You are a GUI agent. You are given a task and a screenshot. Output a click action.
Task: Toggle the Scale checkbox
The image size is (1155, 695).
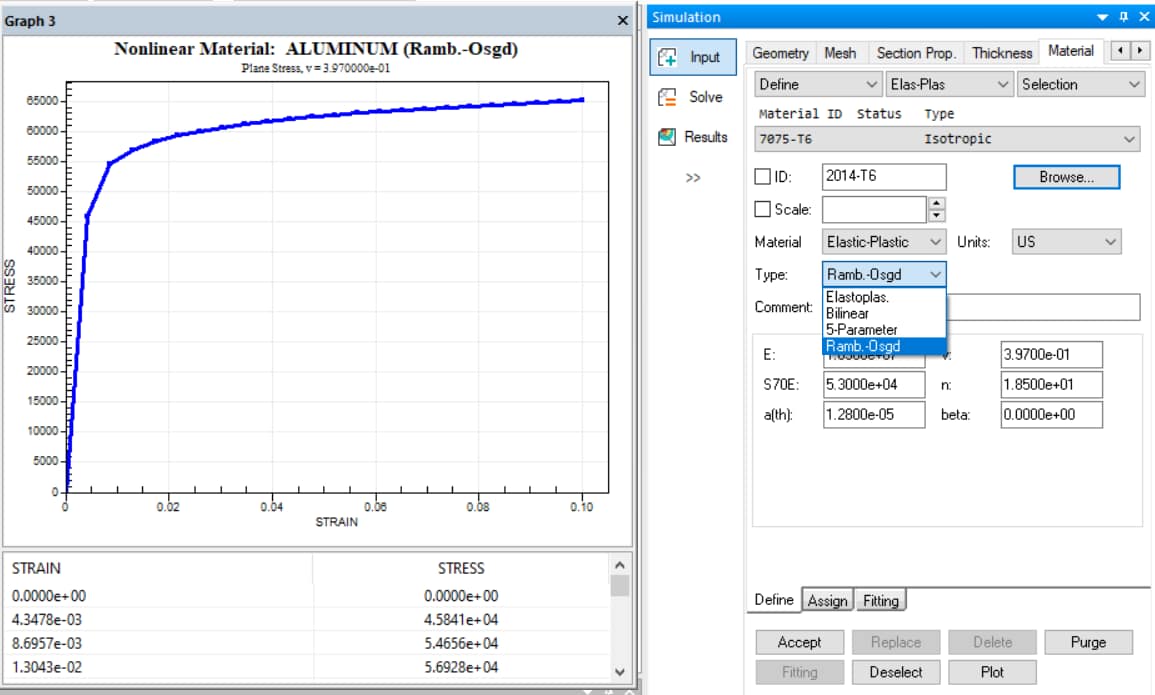click(x=762, y=210)
